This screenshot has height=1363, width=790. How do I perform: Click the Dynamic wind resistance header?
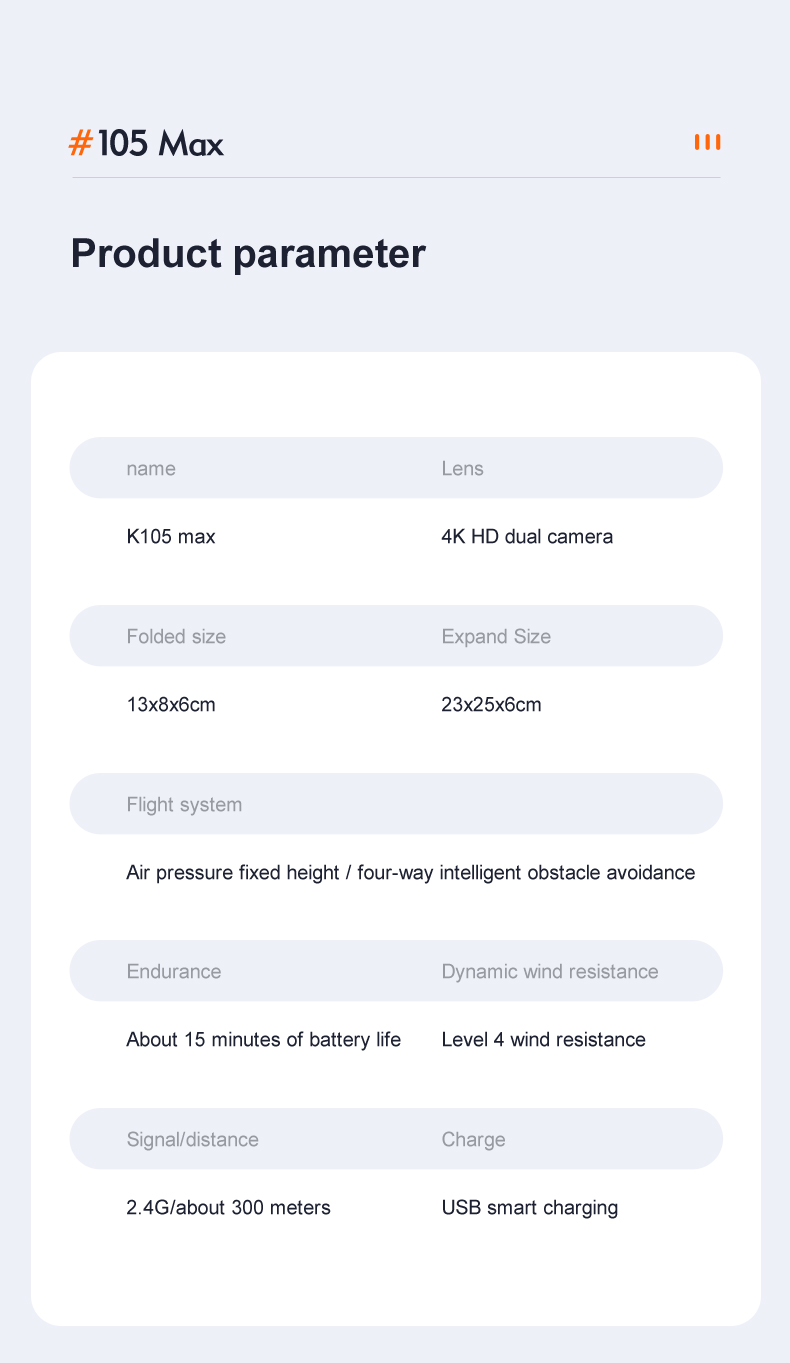click(x=550, y=971)
